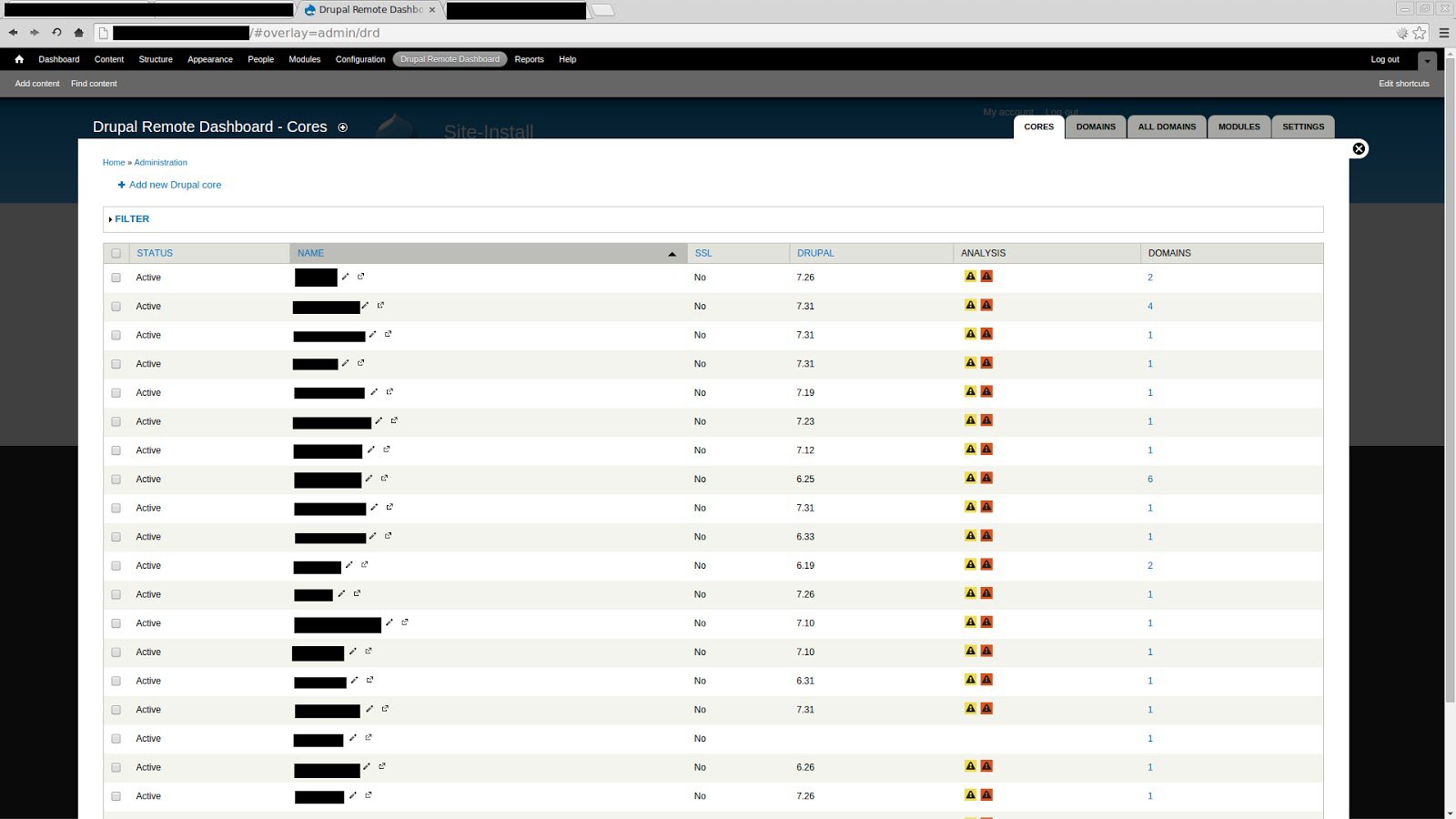Click the red error analysis icon on first row
The height and width of the screenshot is (819, 1456).
tap(986, 276)
